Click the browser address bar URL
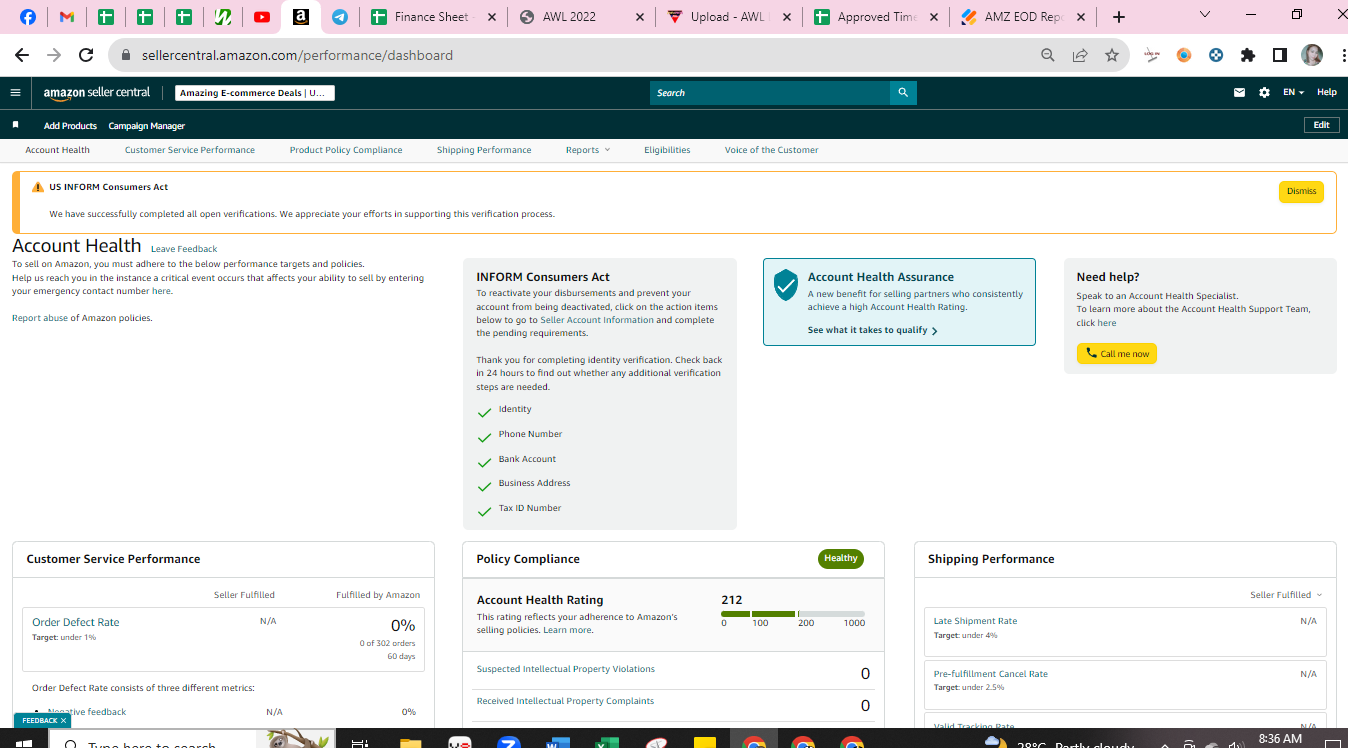The height and width of the screenshot is (748, 1348). click(297, 56)
